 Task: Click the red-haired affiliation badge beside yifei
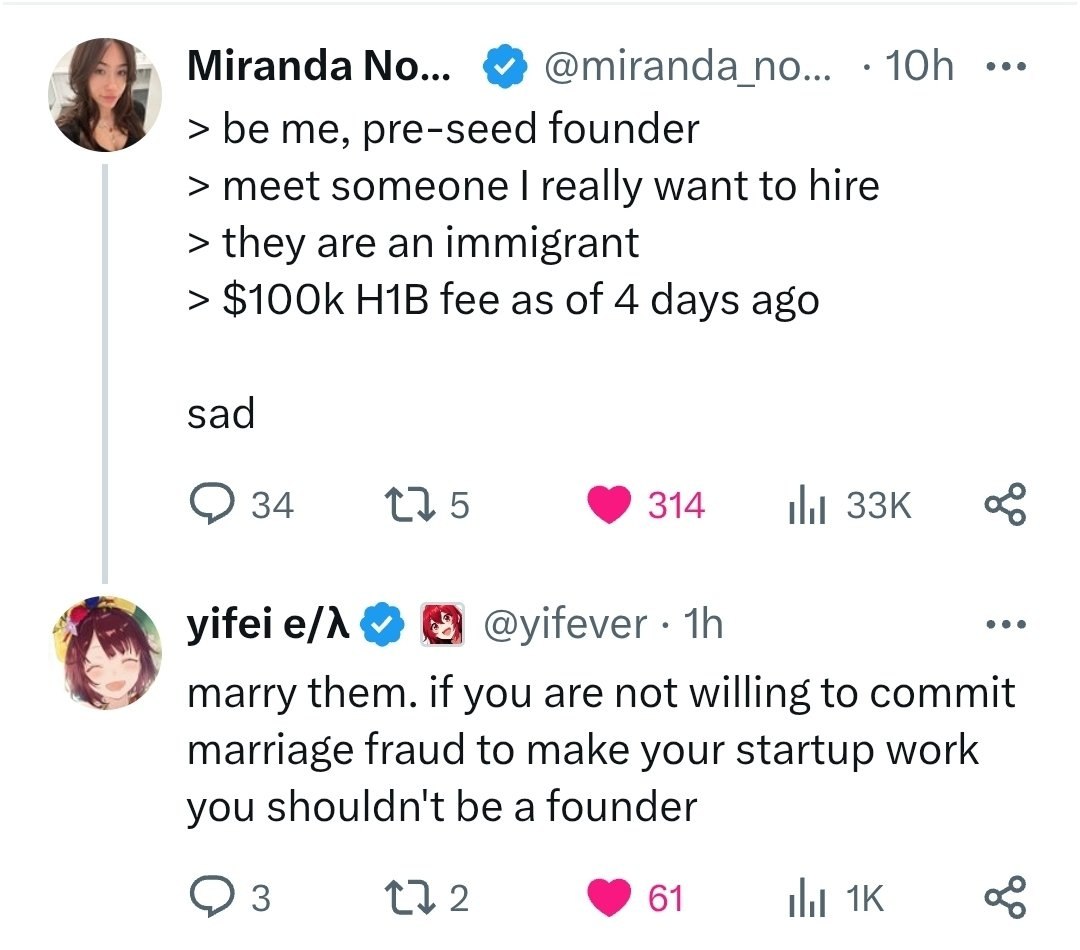click(442, 625)
